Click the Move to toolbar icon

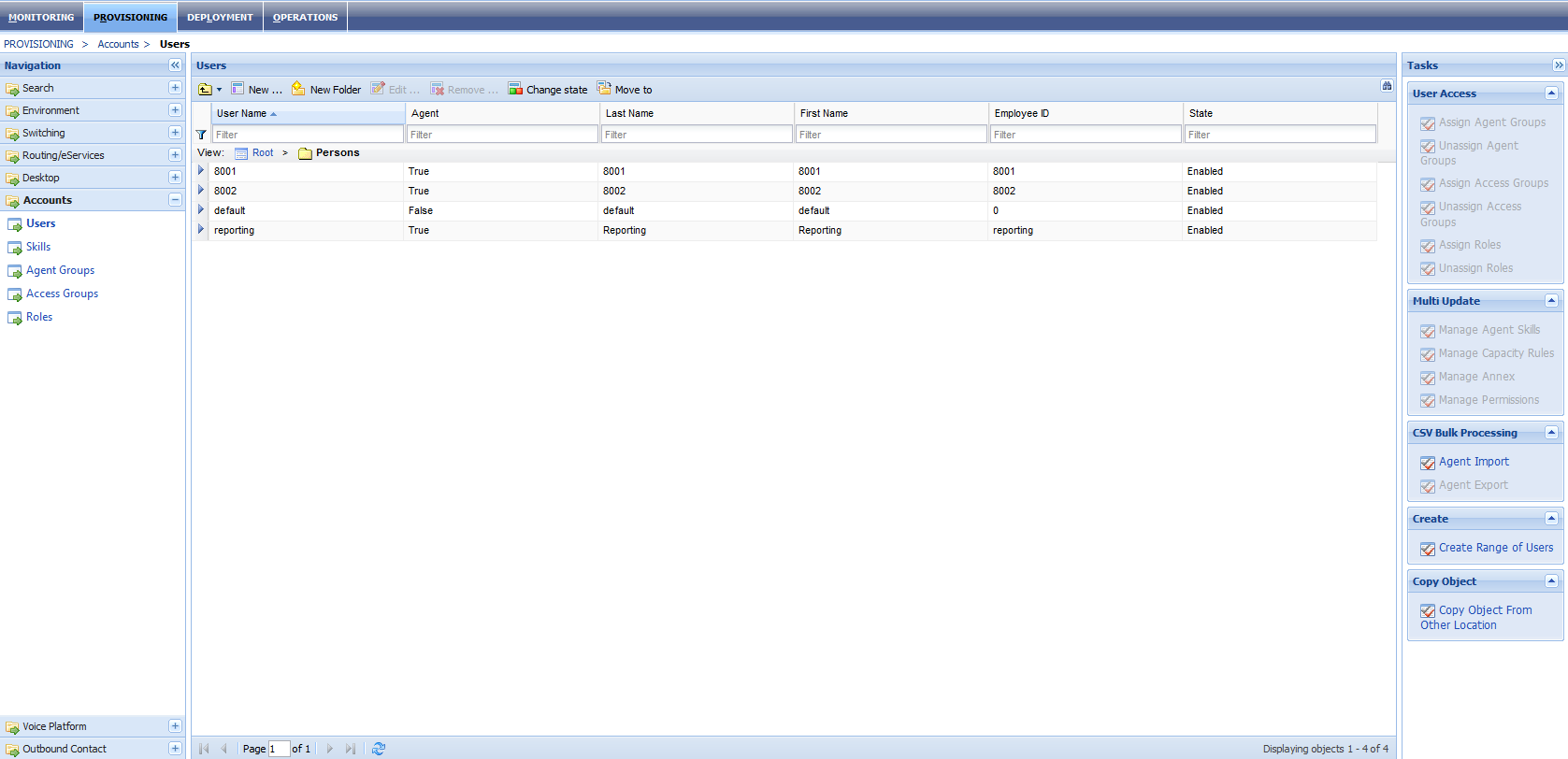point(604,89)
